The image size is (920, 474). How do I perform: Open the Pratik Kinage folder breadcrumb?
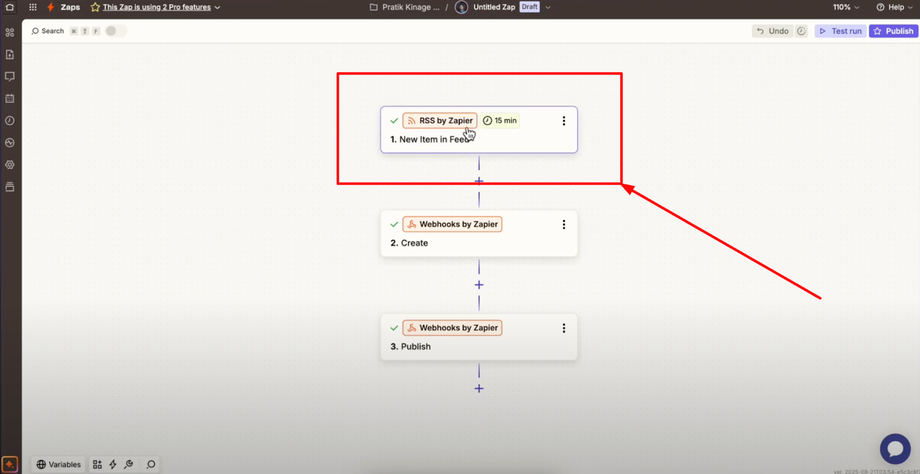click(x=410, y=8)
